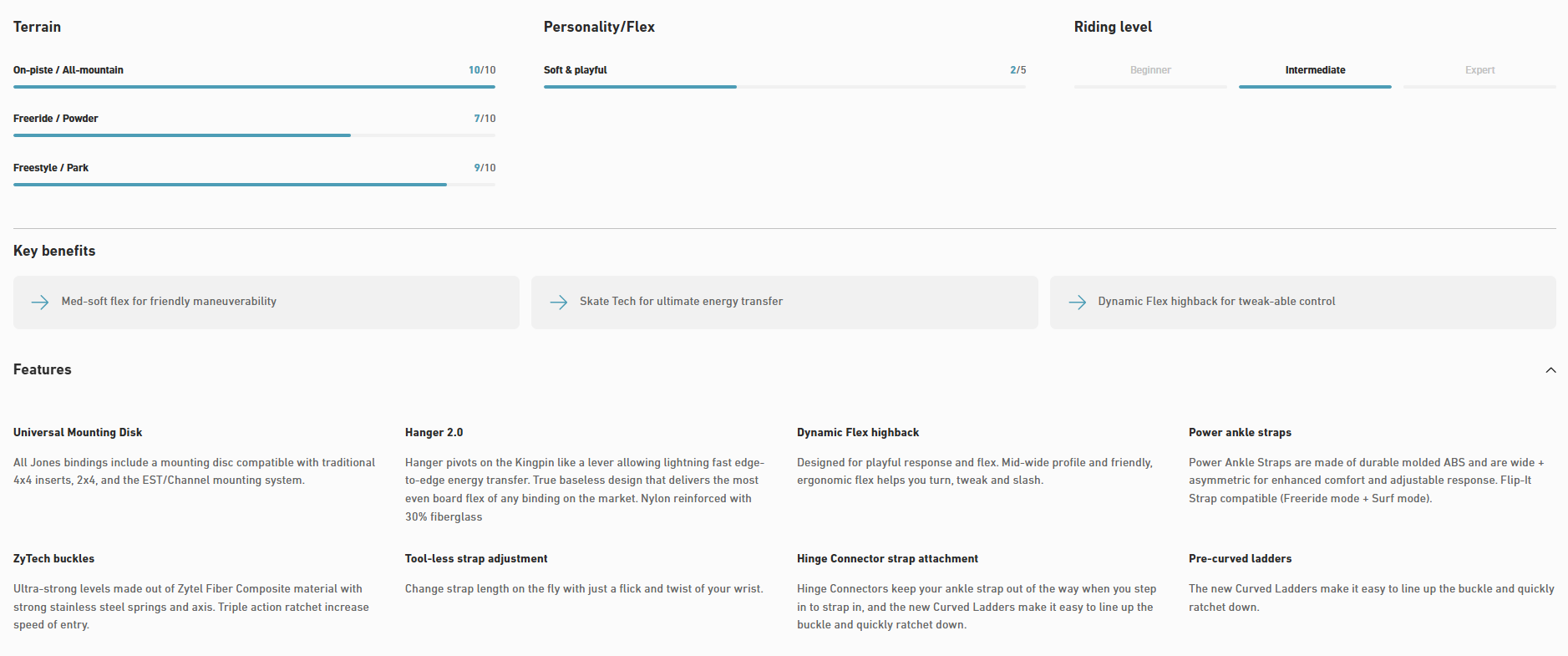1568x656 pixels.
Task: Click the Freeride / Powder rating bar
Action: 254,135
